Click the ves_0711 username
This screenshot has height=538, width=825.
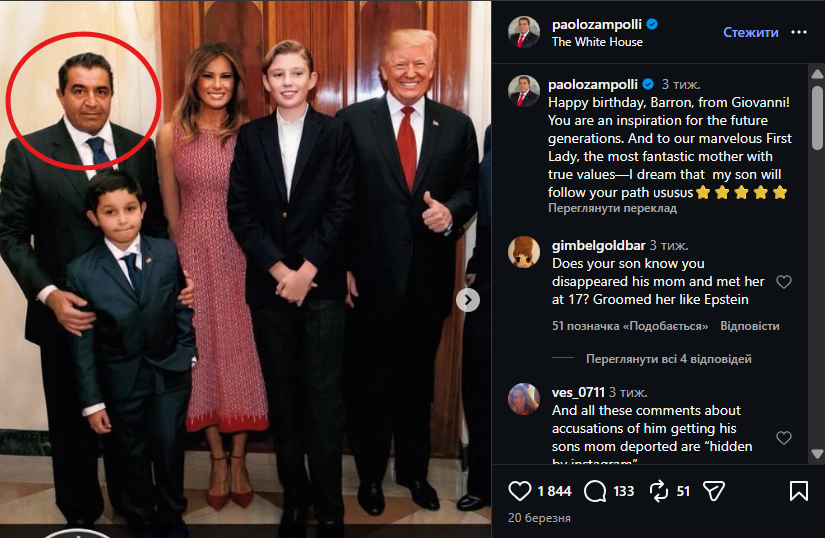[x=578, y=392]
